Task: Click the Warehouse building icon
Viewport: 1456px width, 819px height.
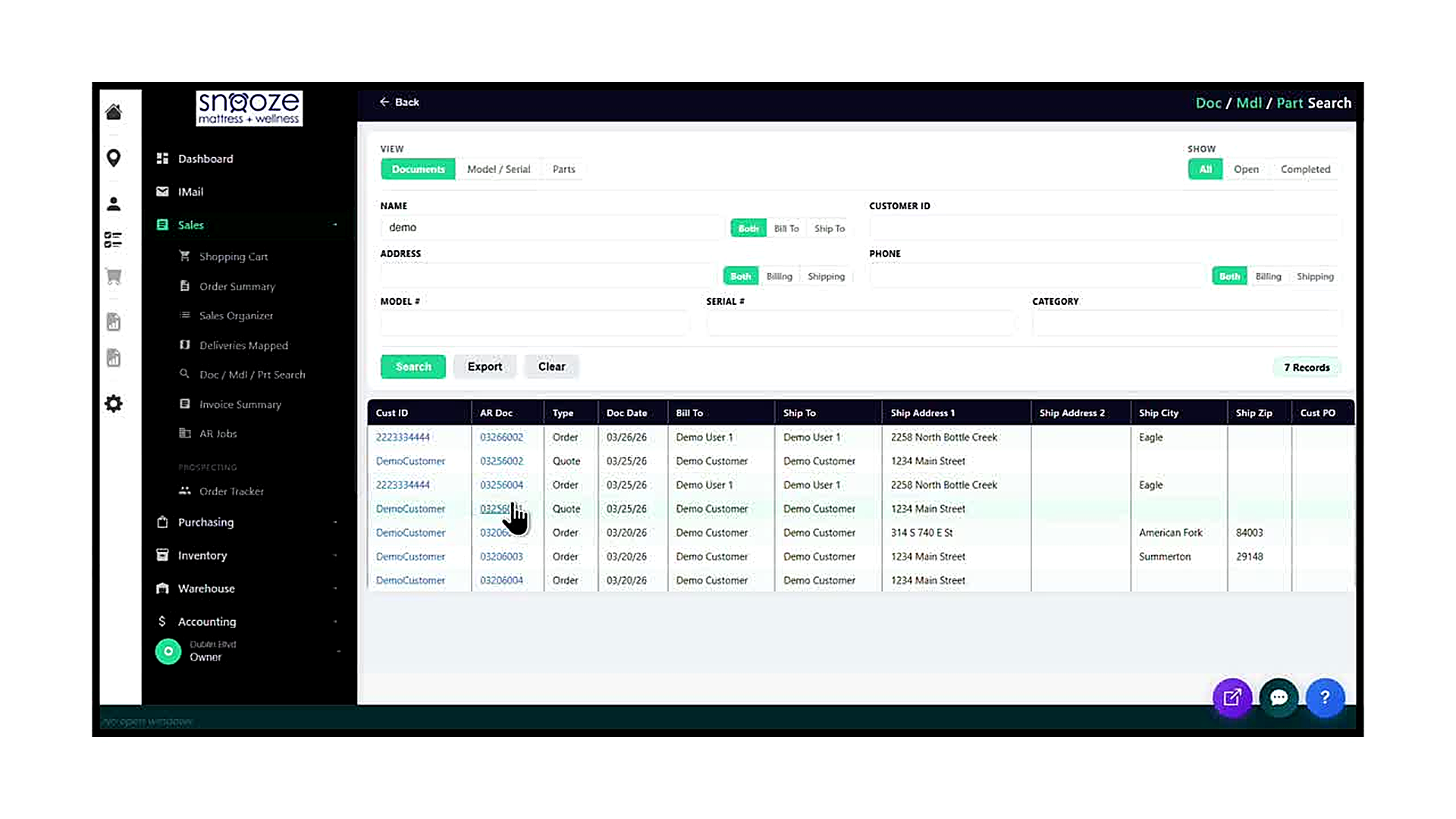Action: click(162, 588)
